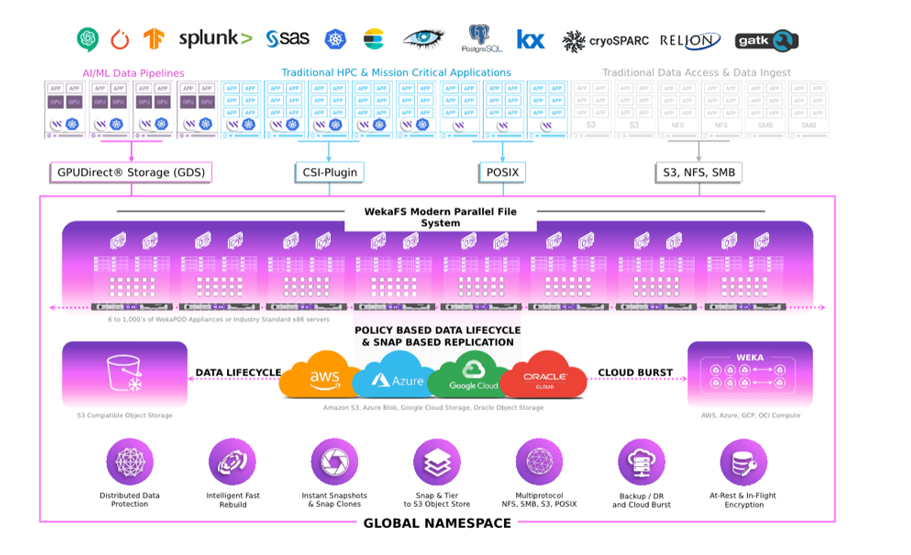Click the PostgreSQL elephant logo
Viewport: 911px width, 555px height.
(x=481, y=38)
